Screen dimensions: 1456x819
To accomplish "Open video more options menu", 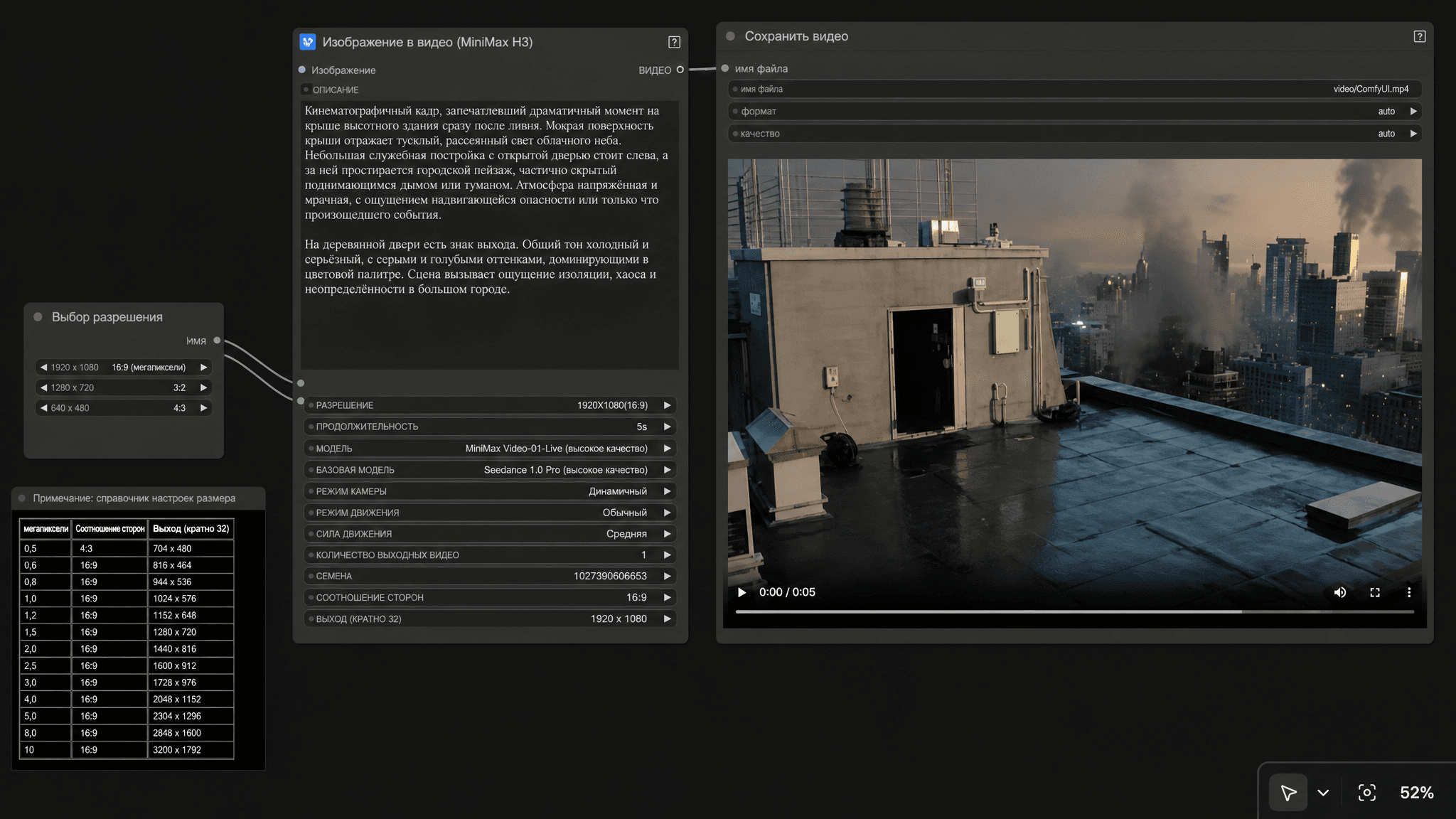I will click(1408, 592).
